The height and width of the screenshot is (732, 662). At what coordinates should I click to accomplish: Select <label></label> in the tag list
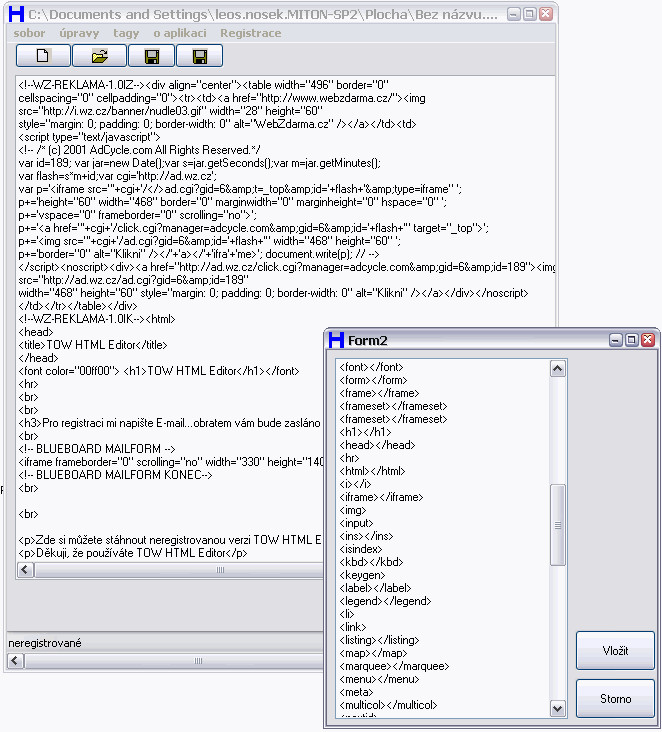[375, 588]
